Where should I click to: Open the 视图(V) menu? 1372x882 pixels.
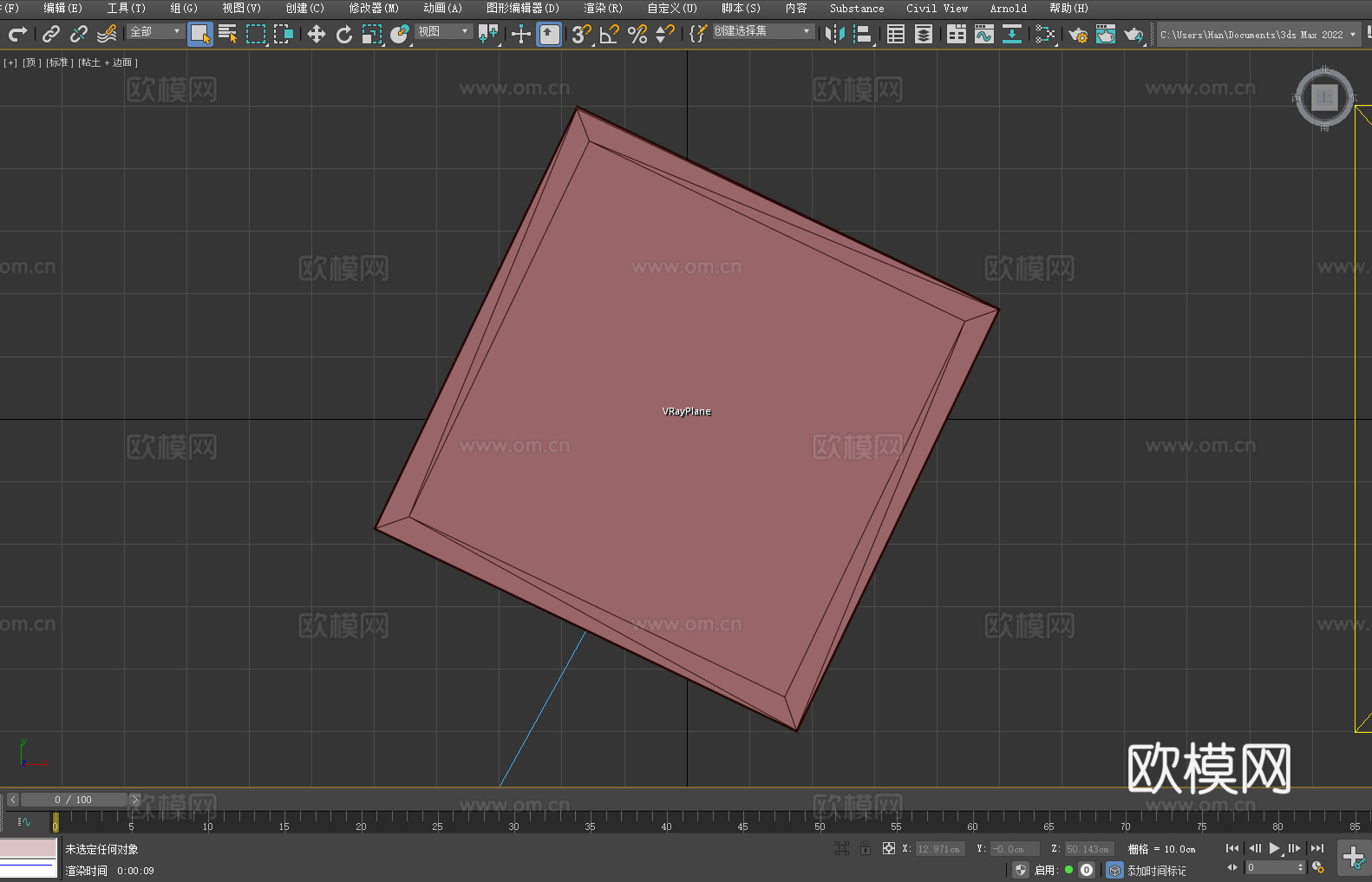241,8
